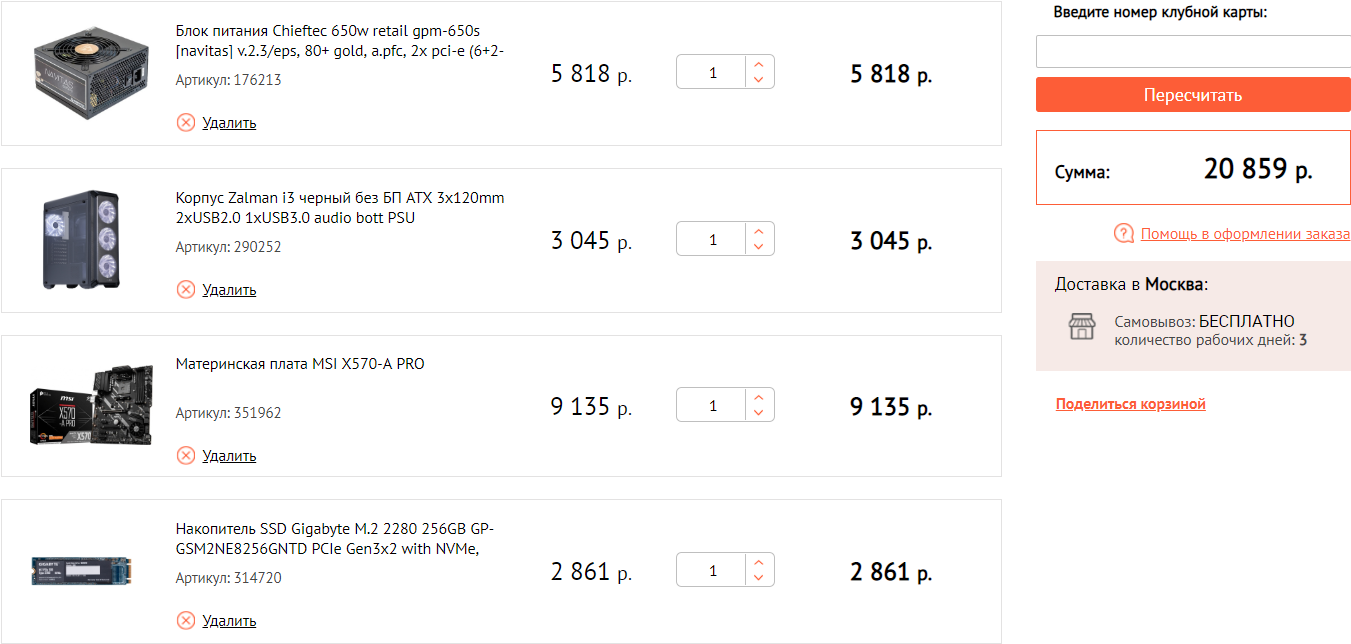Click quantity field for Gigabyte SSD
This screenshot has width=1351, height=644.
tap(712, 571)
